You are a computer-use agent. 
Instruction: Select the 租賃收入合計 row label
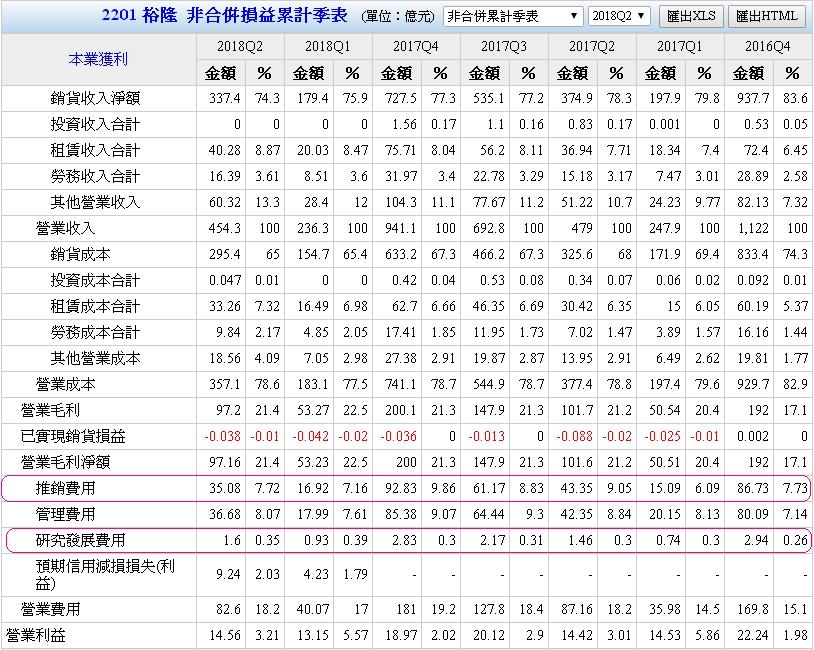pyautogui.click(x=95, y=150)
